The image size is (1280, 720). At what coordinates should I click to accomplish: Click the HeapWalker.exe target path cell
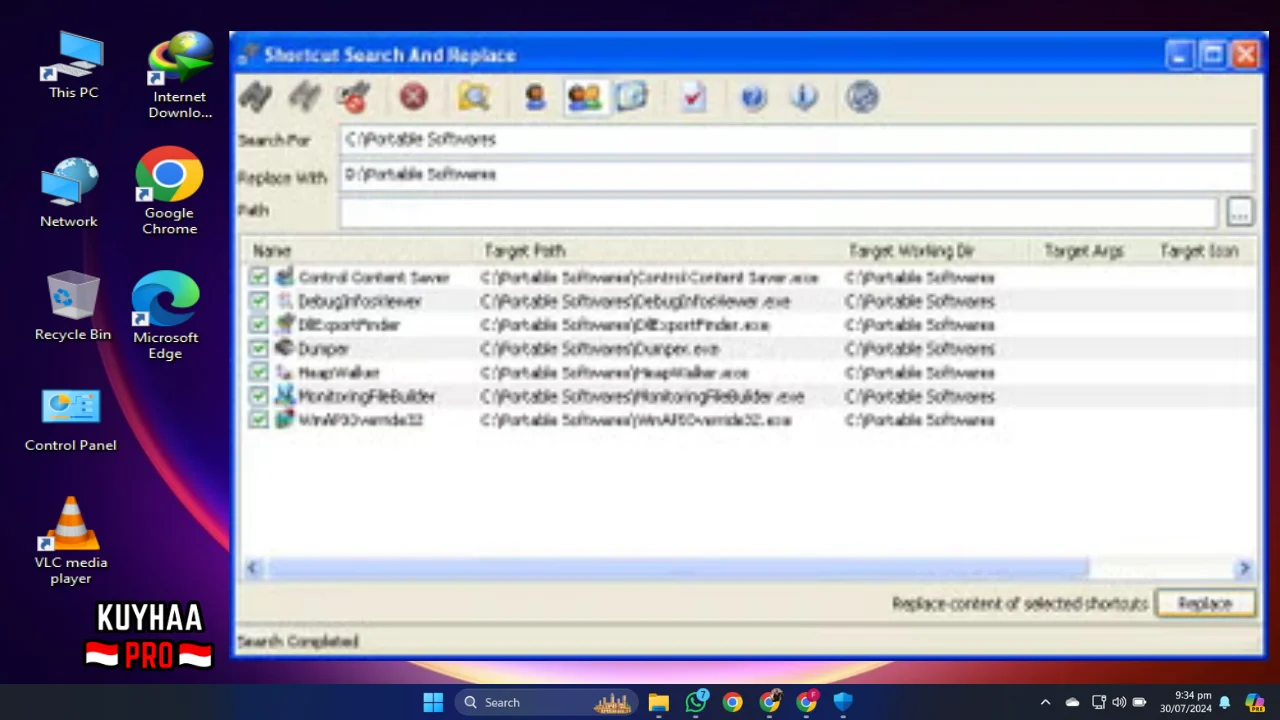click(614, 372)
